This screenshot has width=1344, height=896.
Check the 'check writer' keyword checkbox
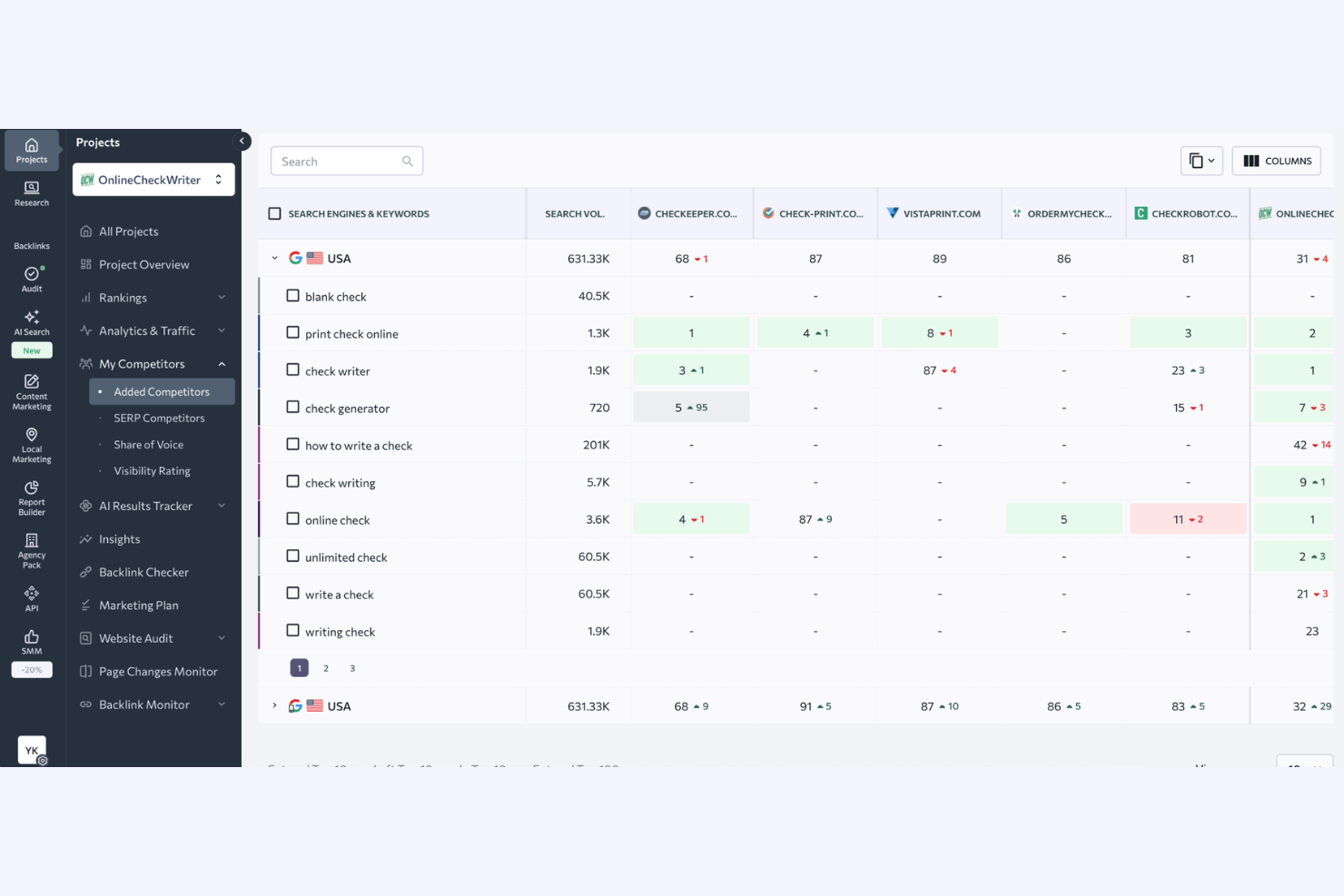(x=292, y=370)
